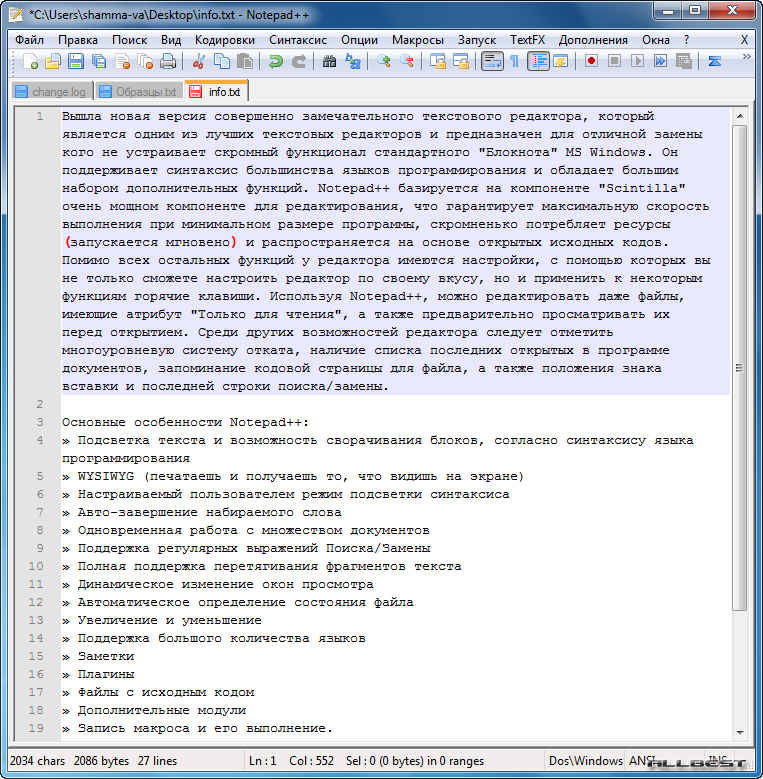Click the text 'Основные особенности Notepad++:'
This screenshot has width=763, height=779.
185,422
